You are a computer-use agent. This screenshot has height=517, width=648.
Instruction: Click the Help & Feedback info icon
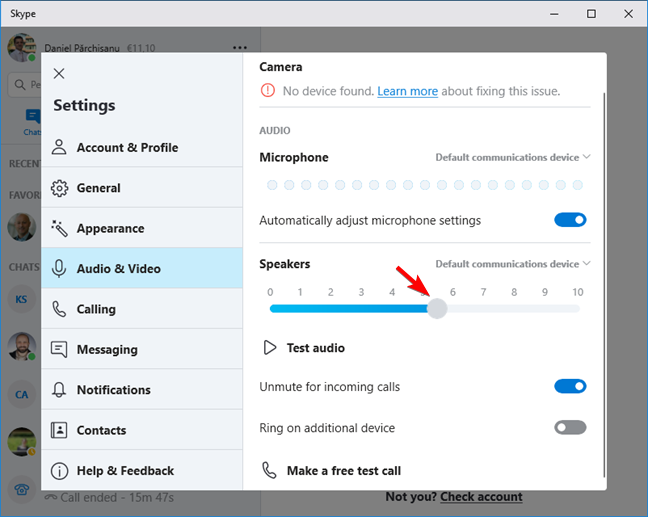(x=59, y=471)
